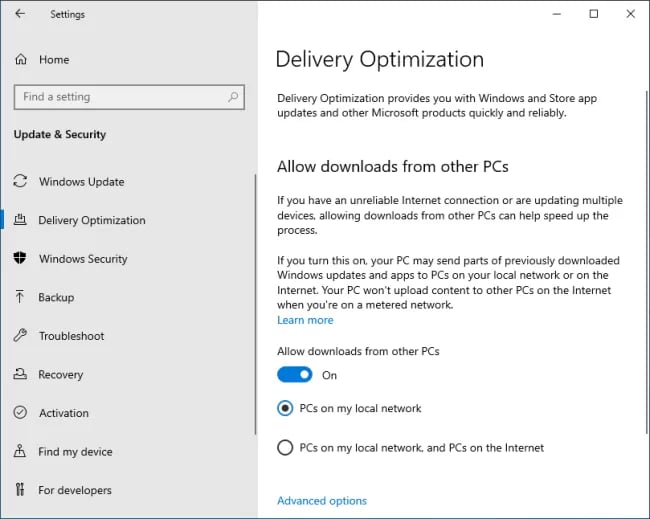Image resolution: width=650 pixels, height=519 pixels.
Task: Select PCs on my local network radio
Action: [x=285, y=408]
